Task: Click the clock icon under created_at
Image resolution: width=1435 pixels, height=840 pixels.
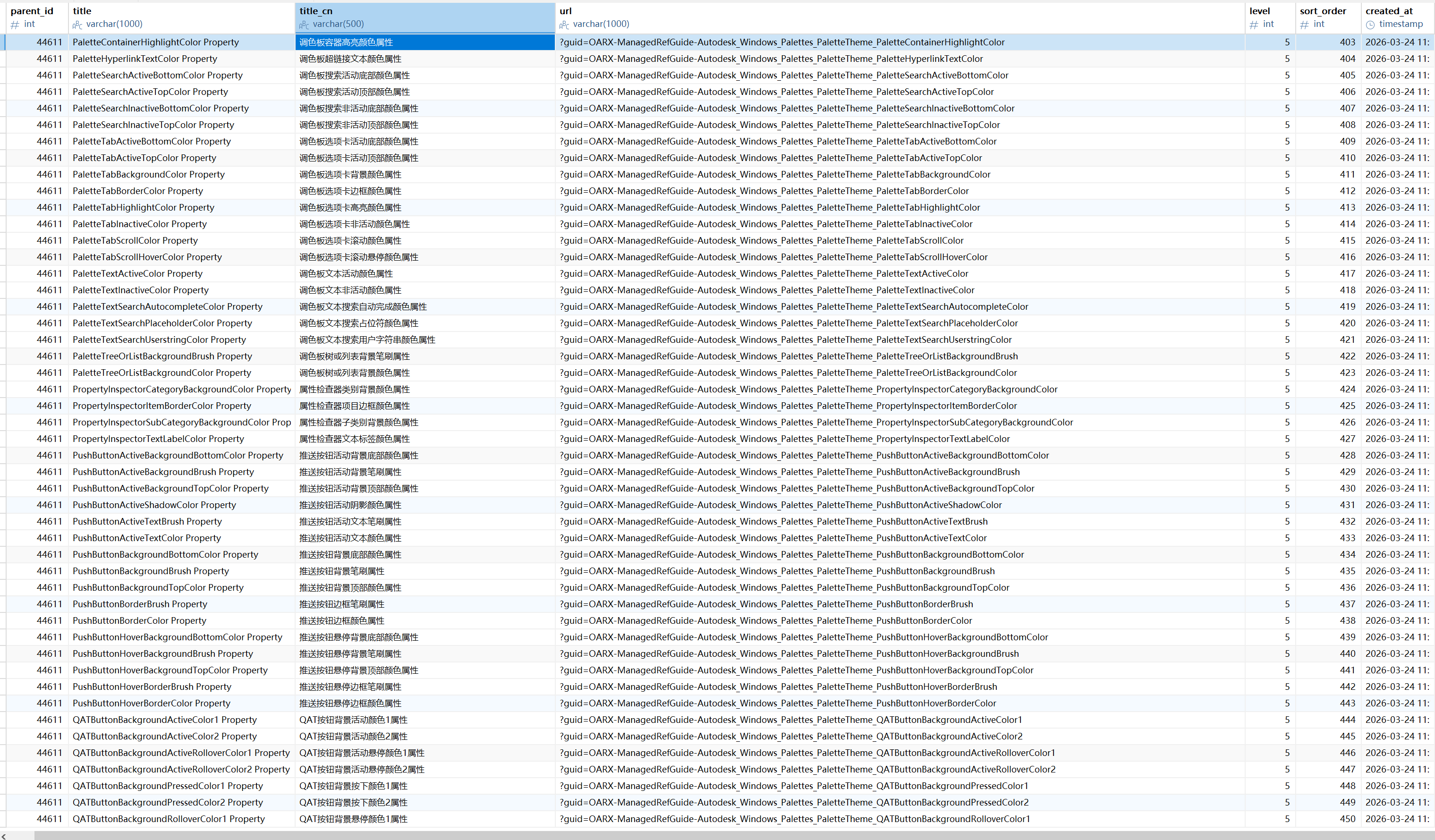Action: pos(1370,25)
